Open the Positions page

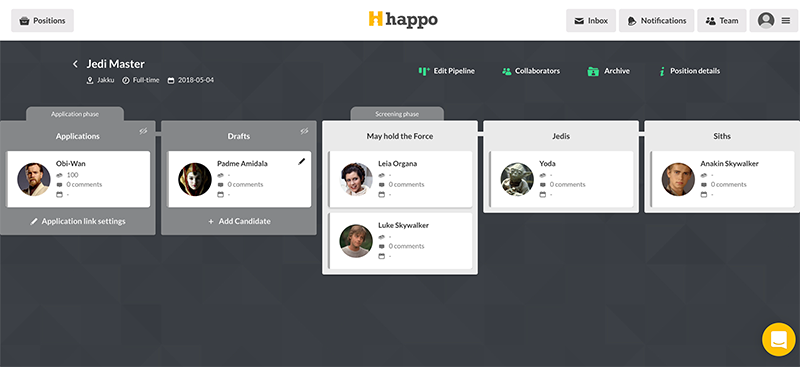(x=42, y=21)
